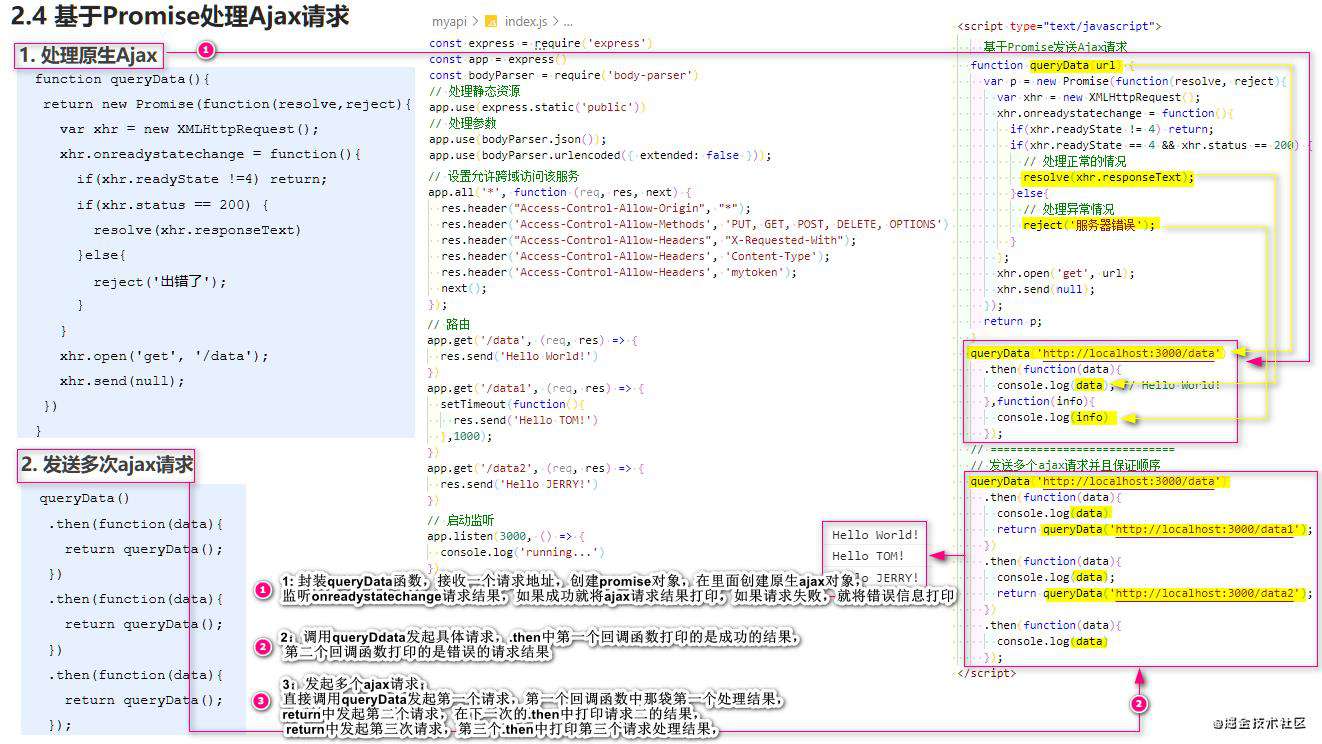1322x744 pixels.
Task: Click line "app.all('*', function (req, res, next) {"
Action: (561, 192)
